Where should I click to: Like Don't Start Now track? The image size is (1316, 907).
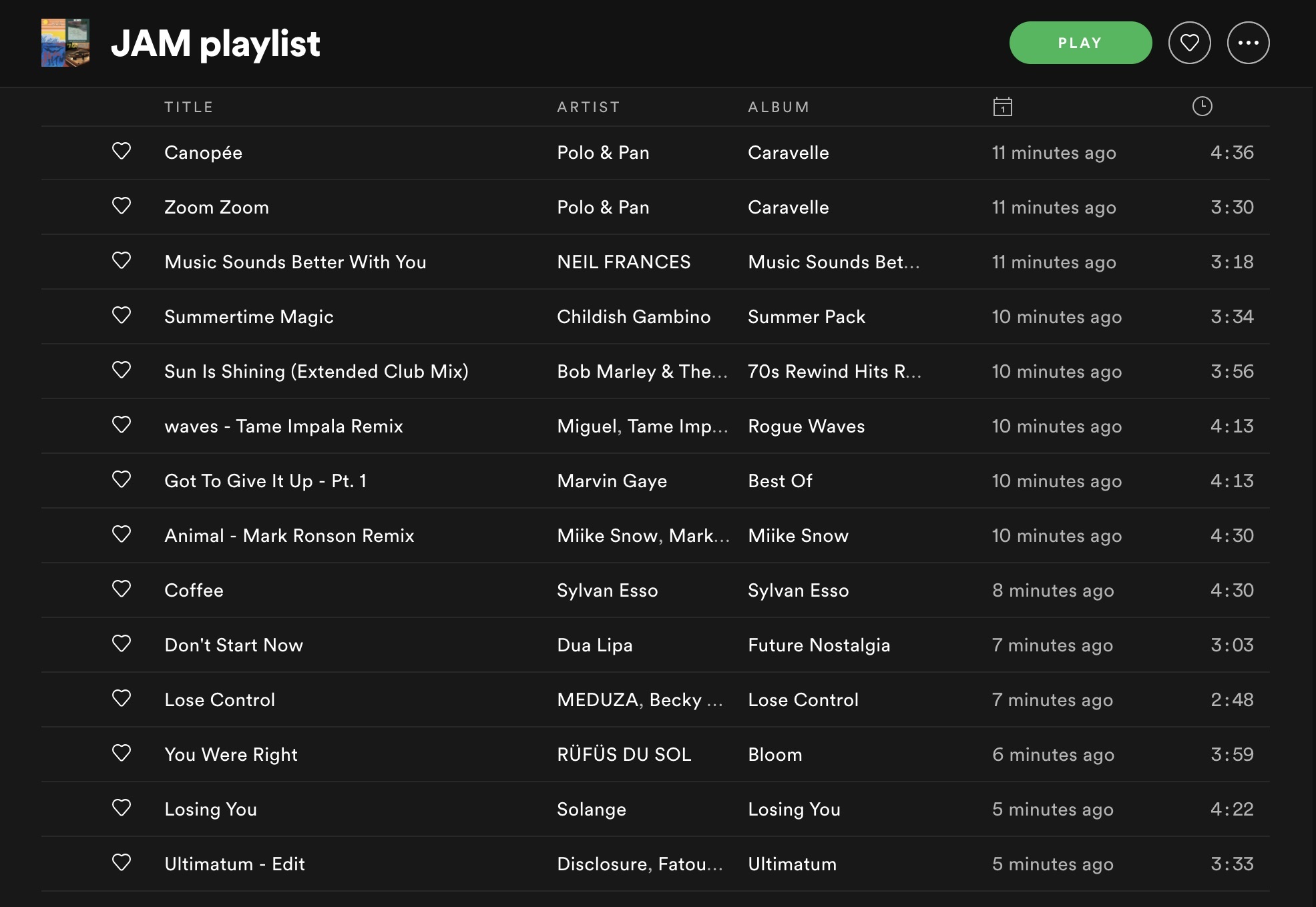coord(122,644)
